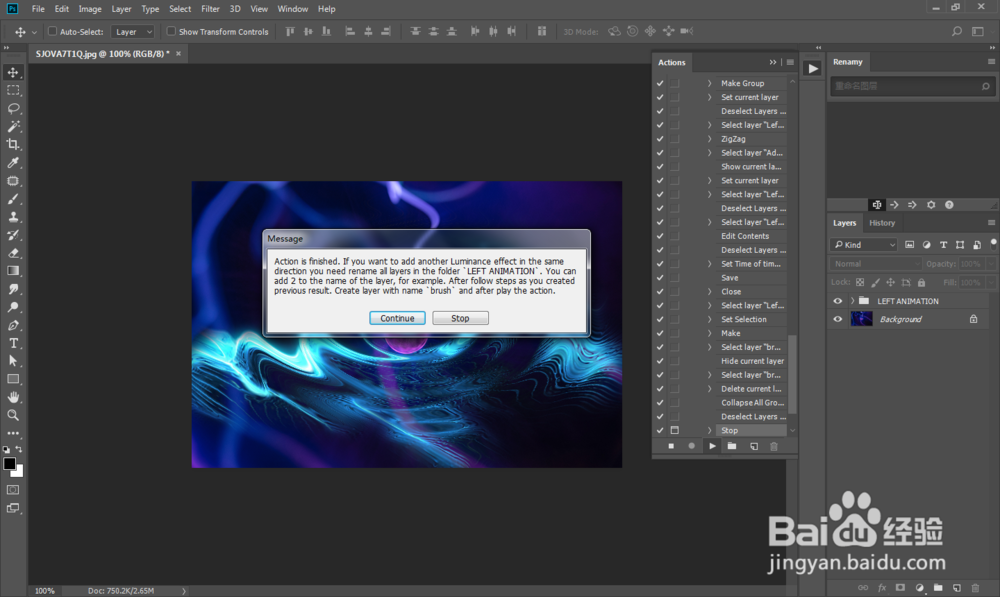
Task: Select the Layers tab
Action: click(x=844, y=223)
